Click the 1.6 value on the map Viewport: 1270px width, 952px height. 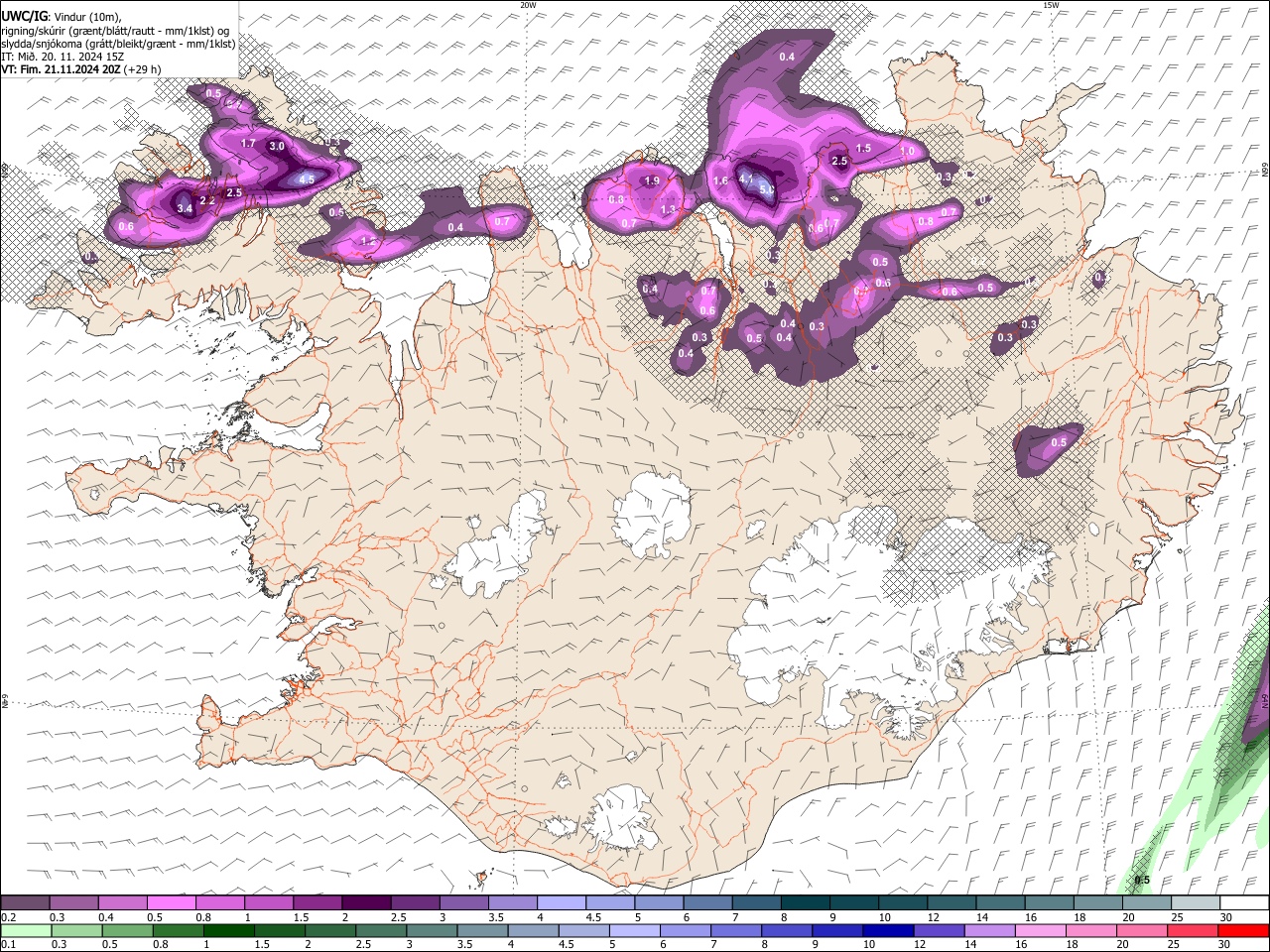point(720,180)
